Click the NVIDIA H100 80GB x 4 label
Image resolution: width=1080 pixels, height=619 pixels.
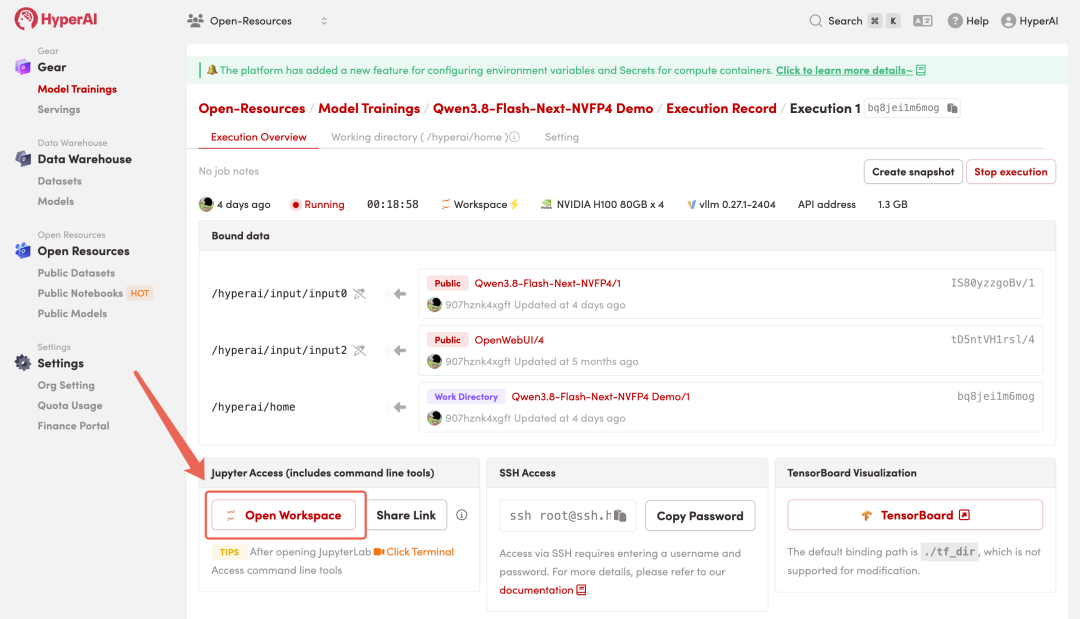pos(602,204)
